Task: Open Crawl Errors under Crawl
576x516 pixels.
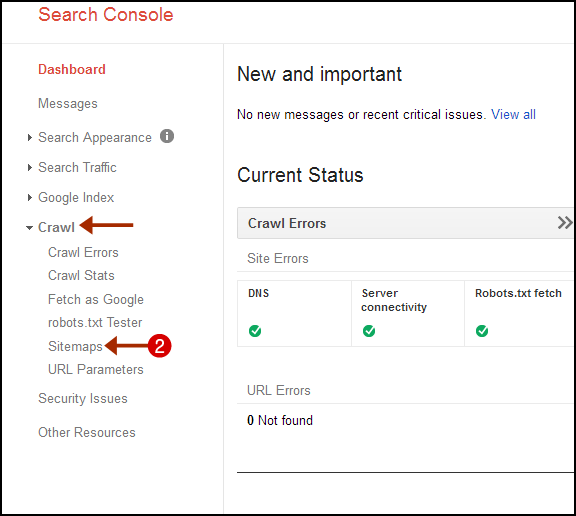Action: (83, 253)
